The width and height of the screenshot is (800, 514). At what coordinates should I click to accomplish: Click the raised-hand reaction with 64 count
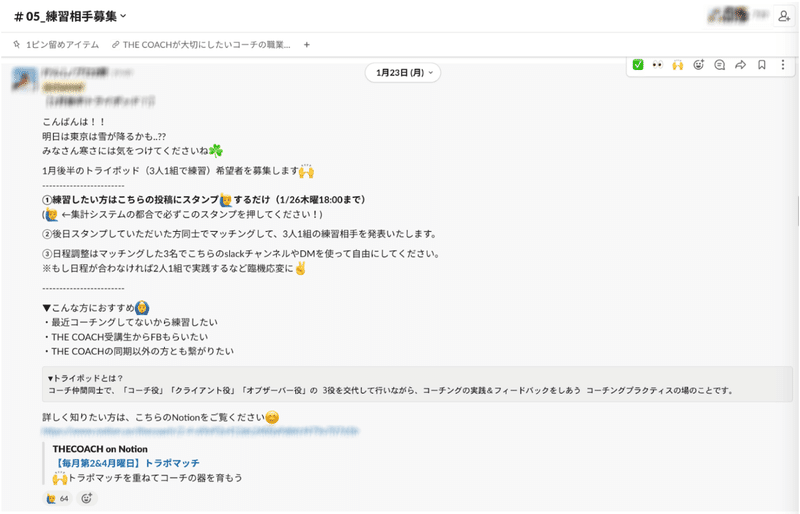[58, 499]
